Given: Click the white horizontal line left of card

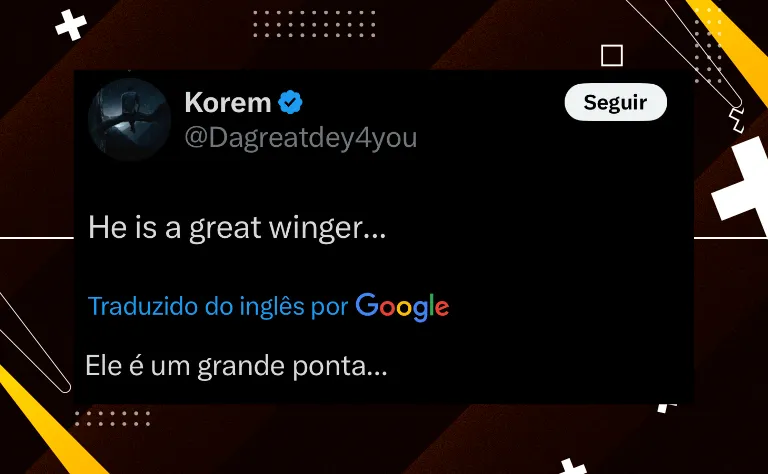Looking at the screenshot, I should (x=37, y=238).
